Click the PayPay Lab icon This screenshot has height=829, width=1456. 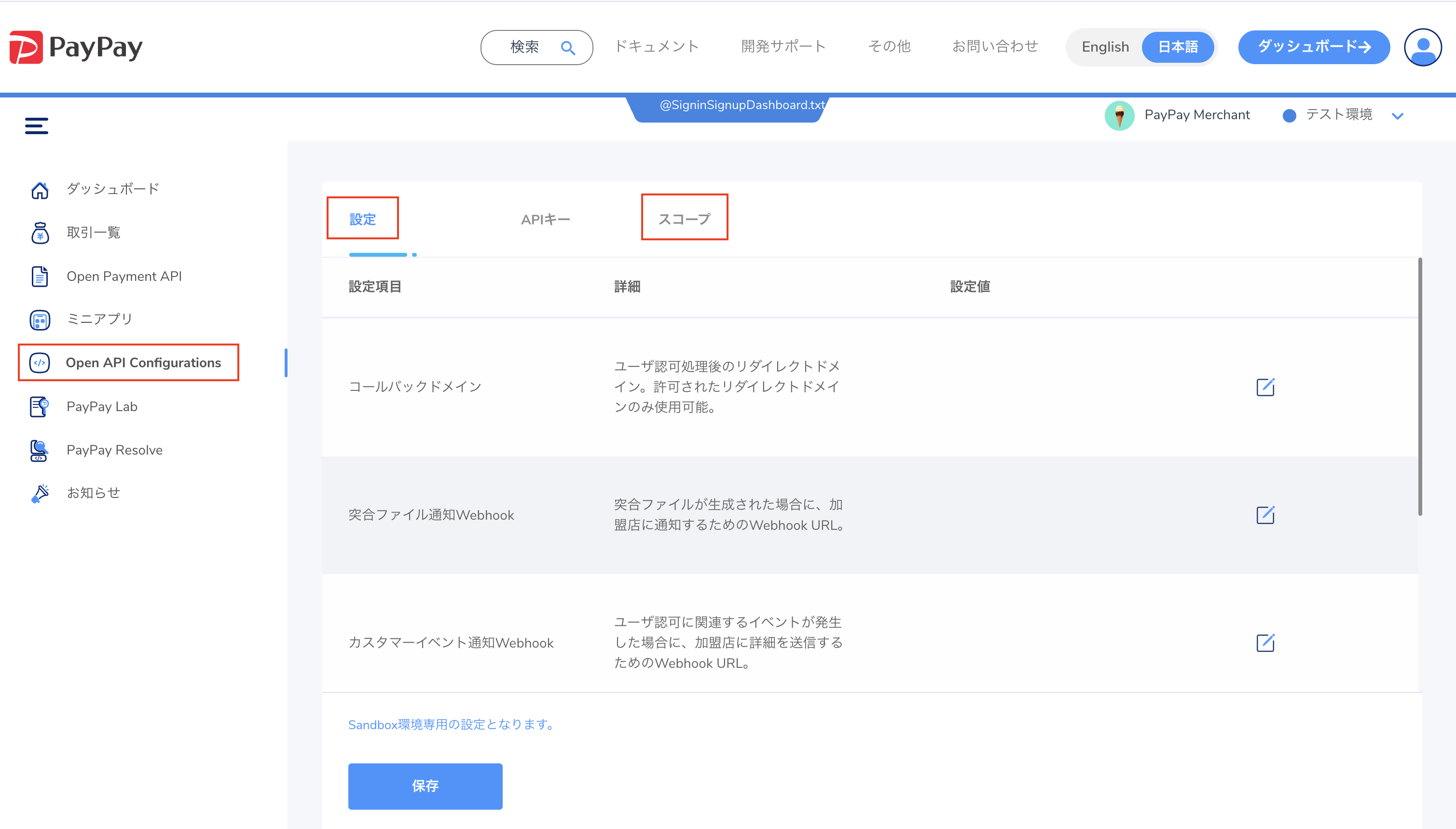point(40,406)
